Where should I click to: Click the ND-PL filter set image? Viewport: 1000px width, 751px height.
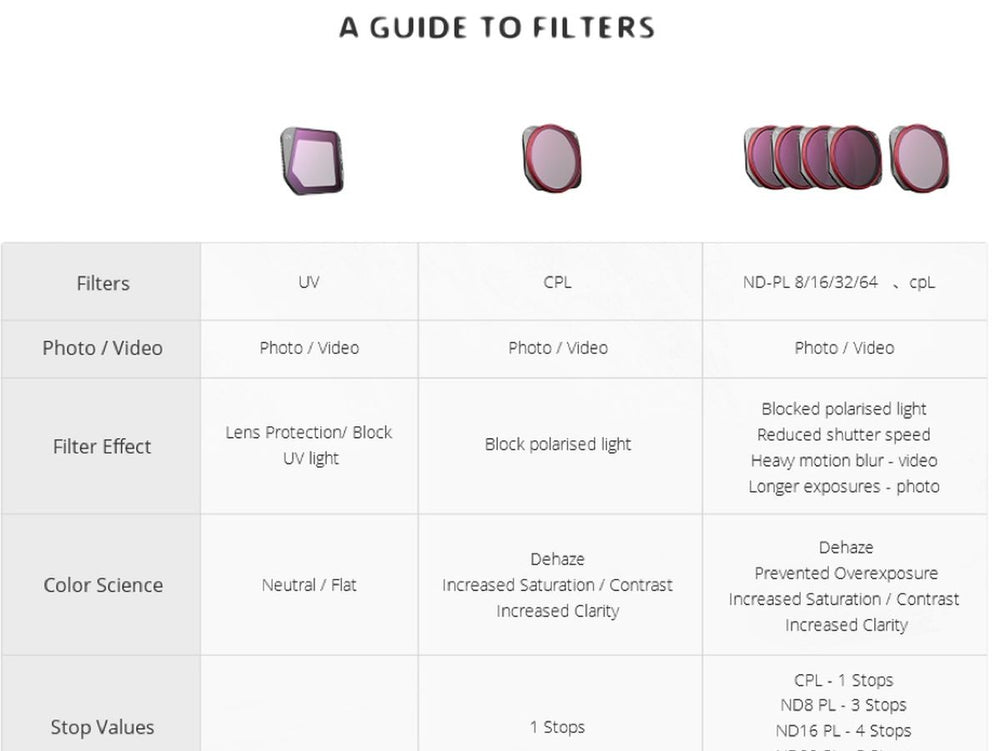click(813, 157)
